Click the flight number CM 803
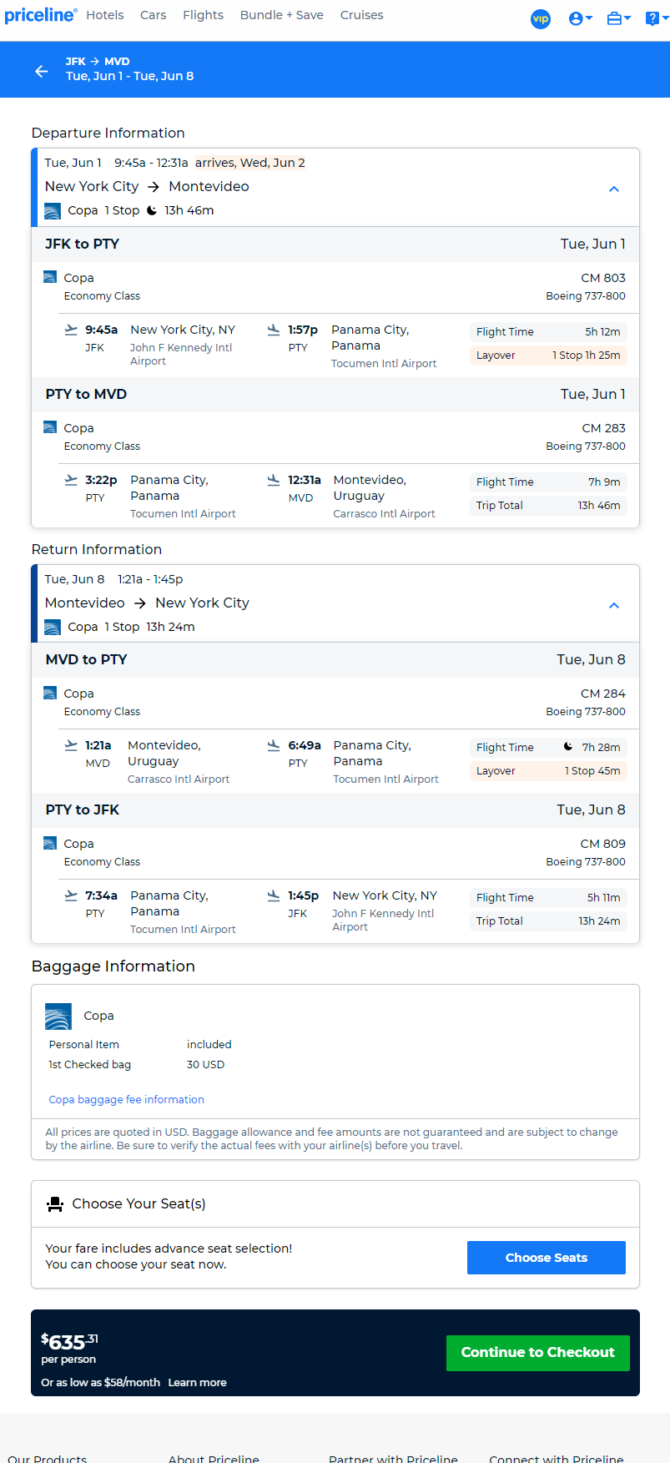 tap(603, 278)
